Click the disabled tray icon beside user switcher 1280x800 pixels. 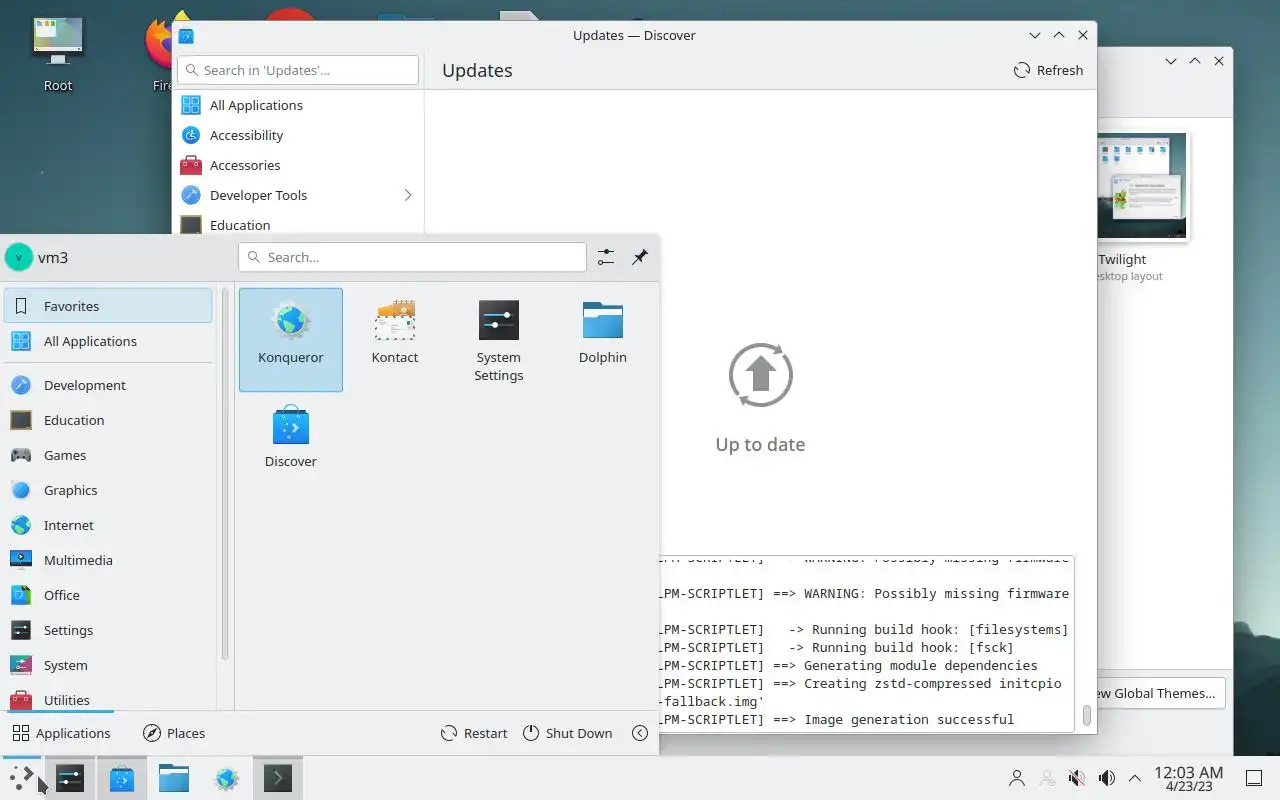1047,778
